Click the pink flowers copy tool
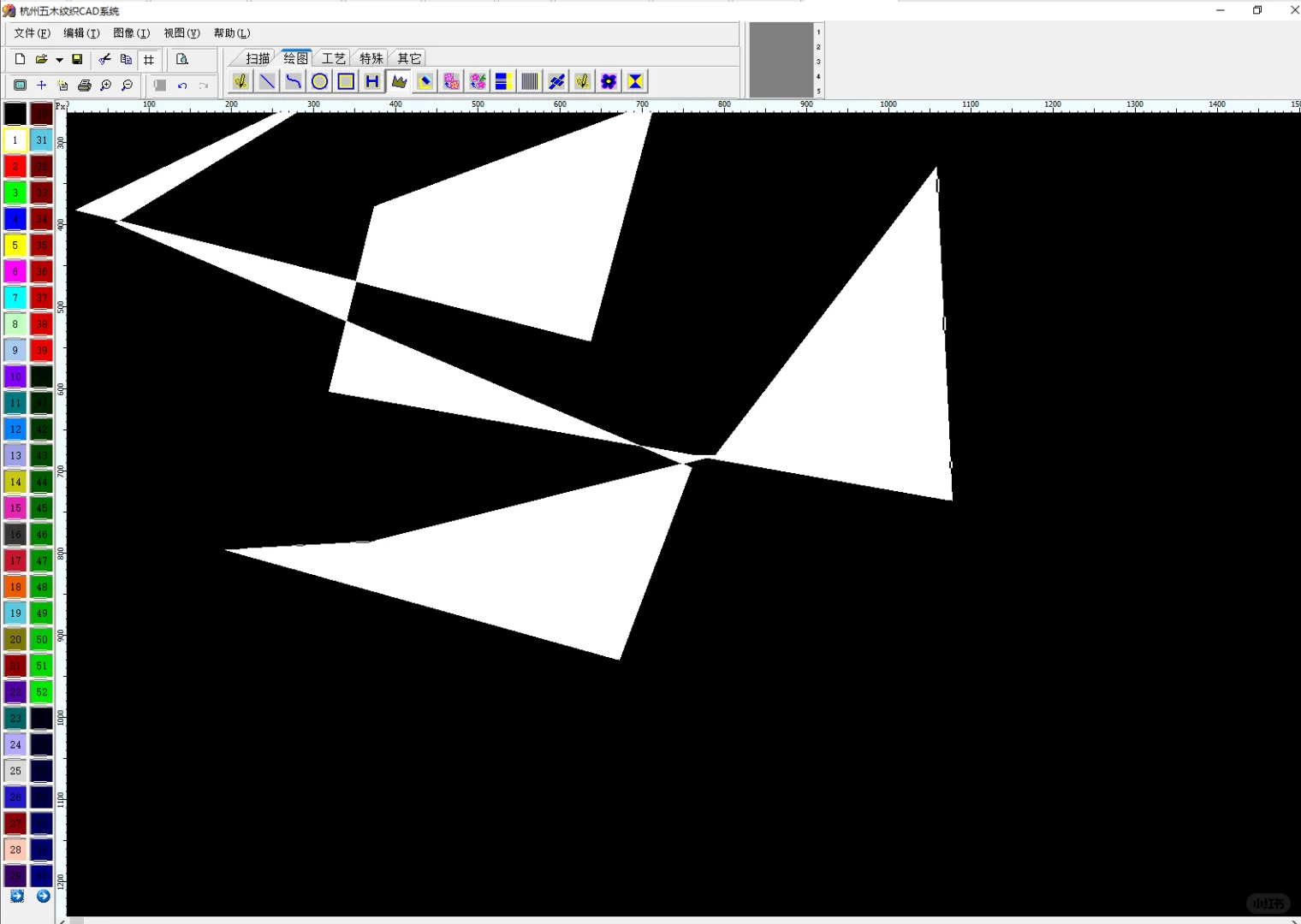Image resolution: width=1301 pixels, height=924 pixels. pyautogui.click(x=451, y=81)
